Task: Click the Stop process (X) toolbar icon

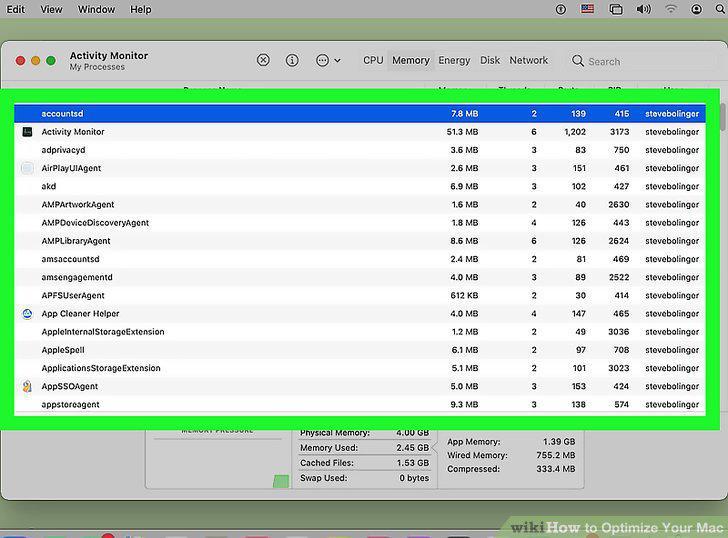Action: [263, 60]
